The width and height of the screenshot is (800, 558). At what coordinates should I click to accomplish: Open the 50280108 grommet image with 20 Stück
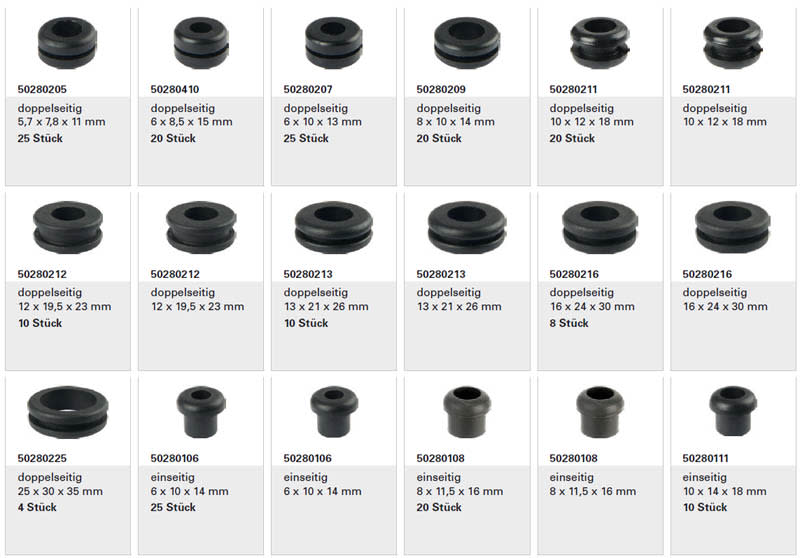coord(467,412)
